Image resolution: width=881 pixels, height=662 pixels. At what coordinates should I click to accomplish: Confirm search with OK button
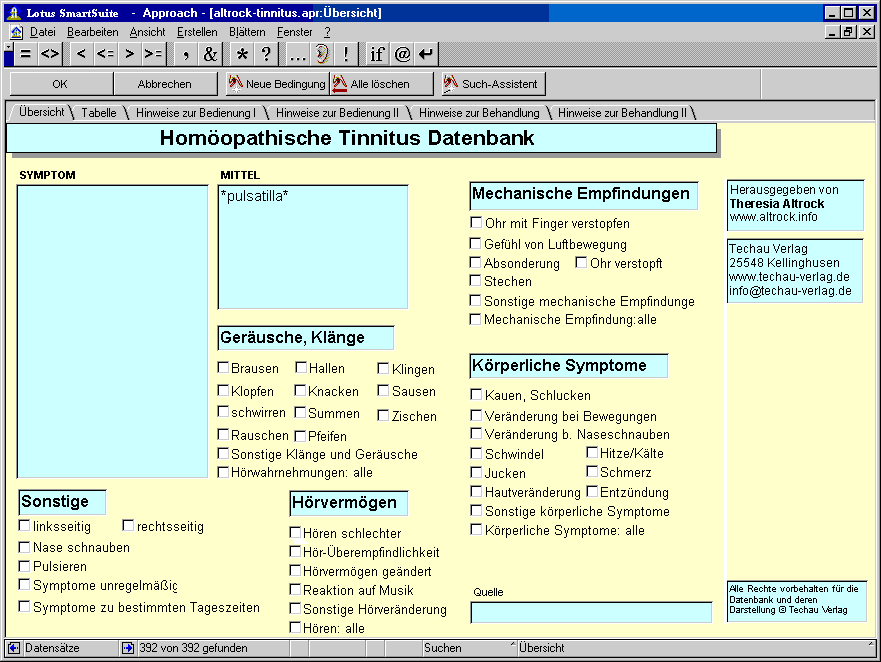pos(60,84)
